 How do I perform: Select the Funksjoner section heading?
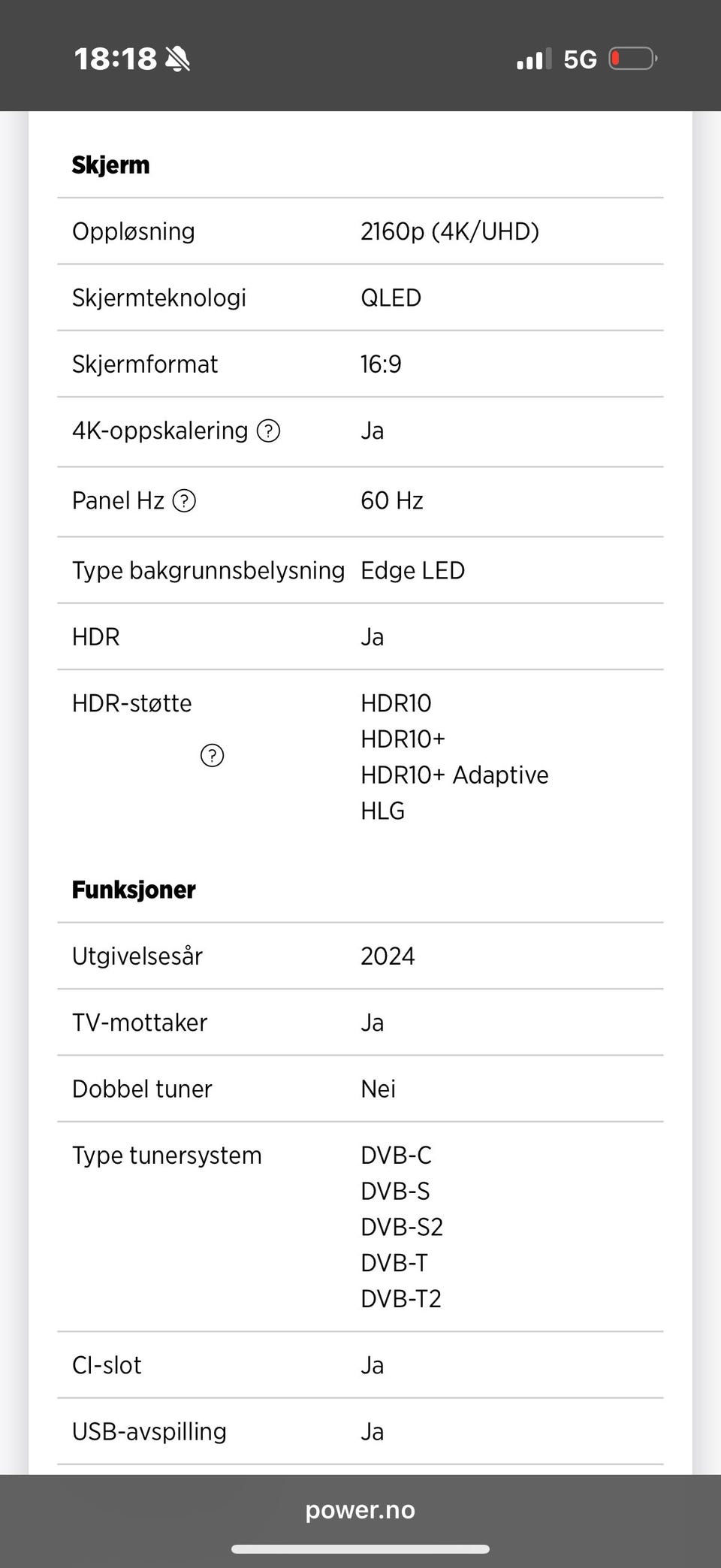click(x=134, y=890)
